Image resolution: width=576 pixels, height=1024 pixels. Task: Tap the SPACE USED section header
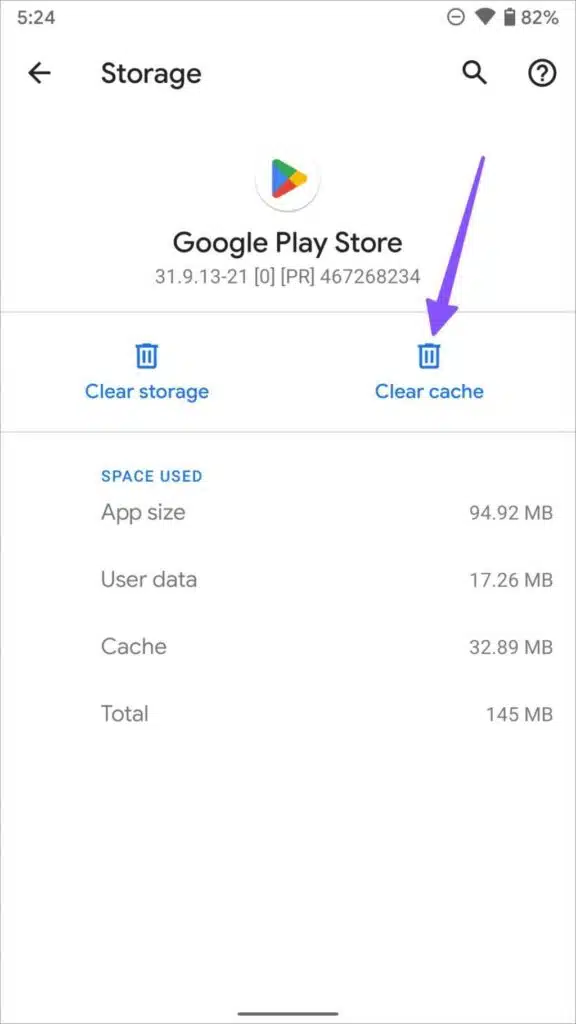(152, 476)
